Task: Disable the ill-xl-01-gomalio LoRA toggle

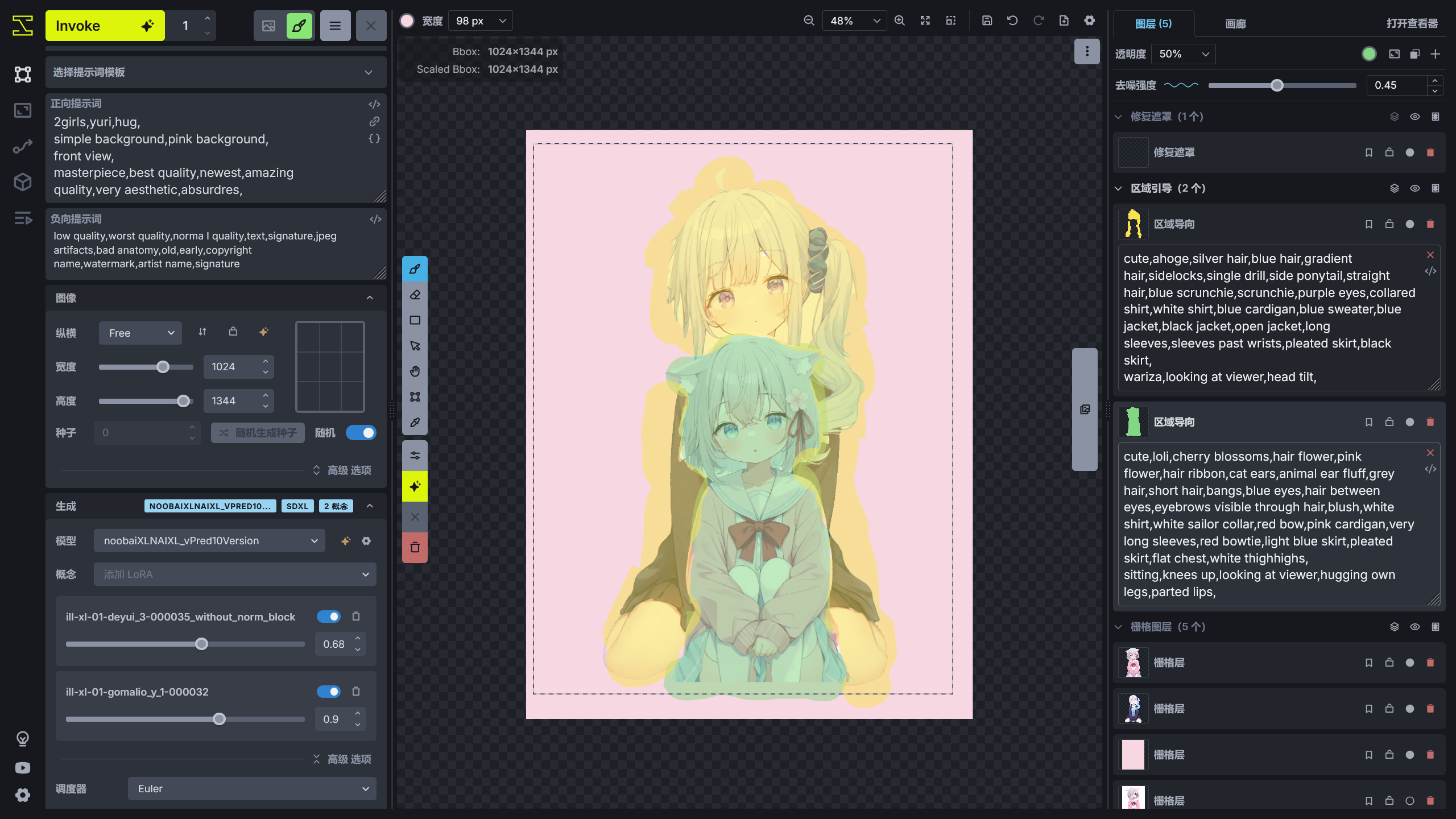Action: pos(329,692)
